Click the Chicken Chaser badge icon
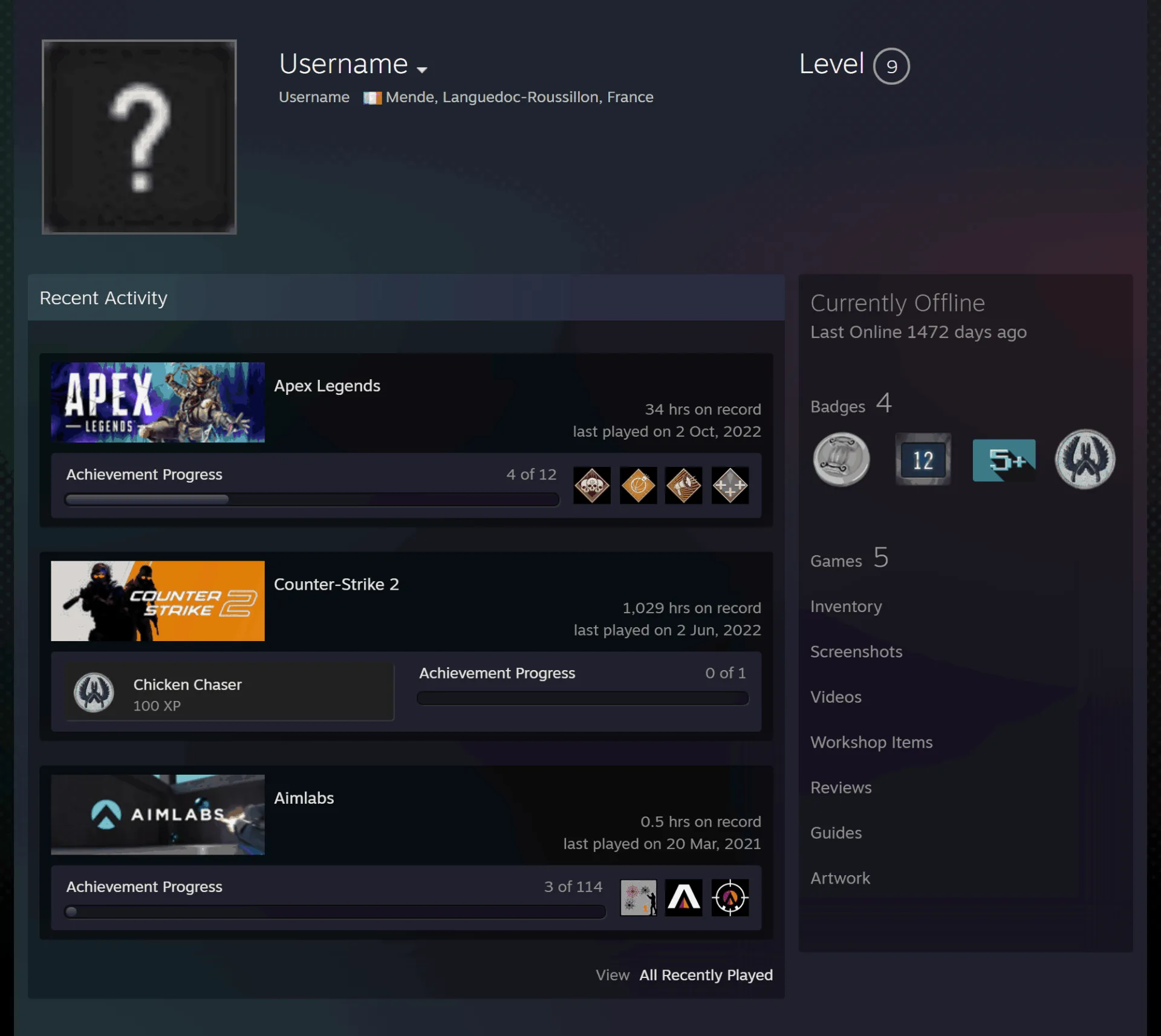This screenshot has height=1036, width=1161. [94, 692]
